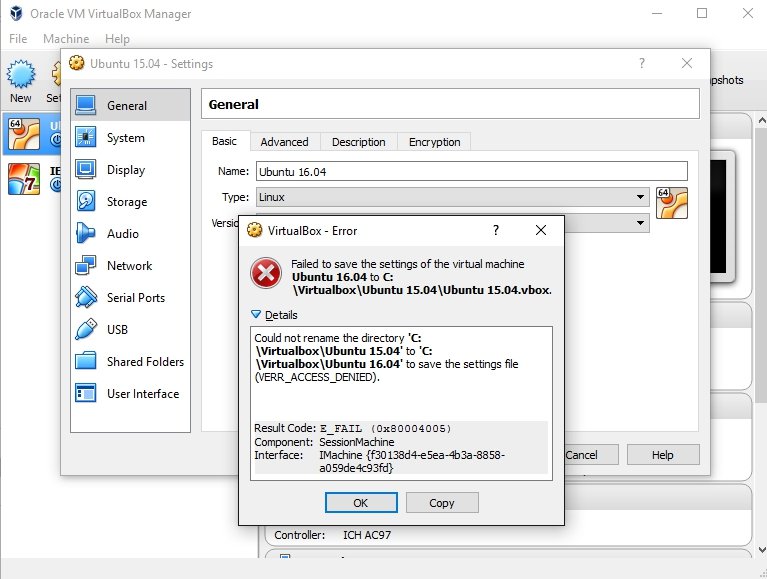Viewport: 767px width, 579px height.
Task: Select the Audio speaker icon
Action: click(86, 234)
